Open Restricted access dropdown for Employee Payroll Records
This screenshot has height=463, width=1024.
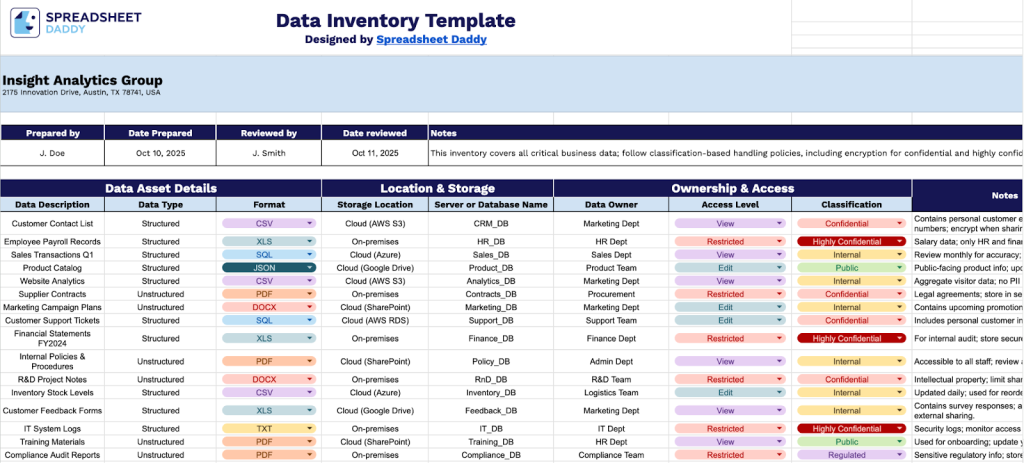pos(781,242)
